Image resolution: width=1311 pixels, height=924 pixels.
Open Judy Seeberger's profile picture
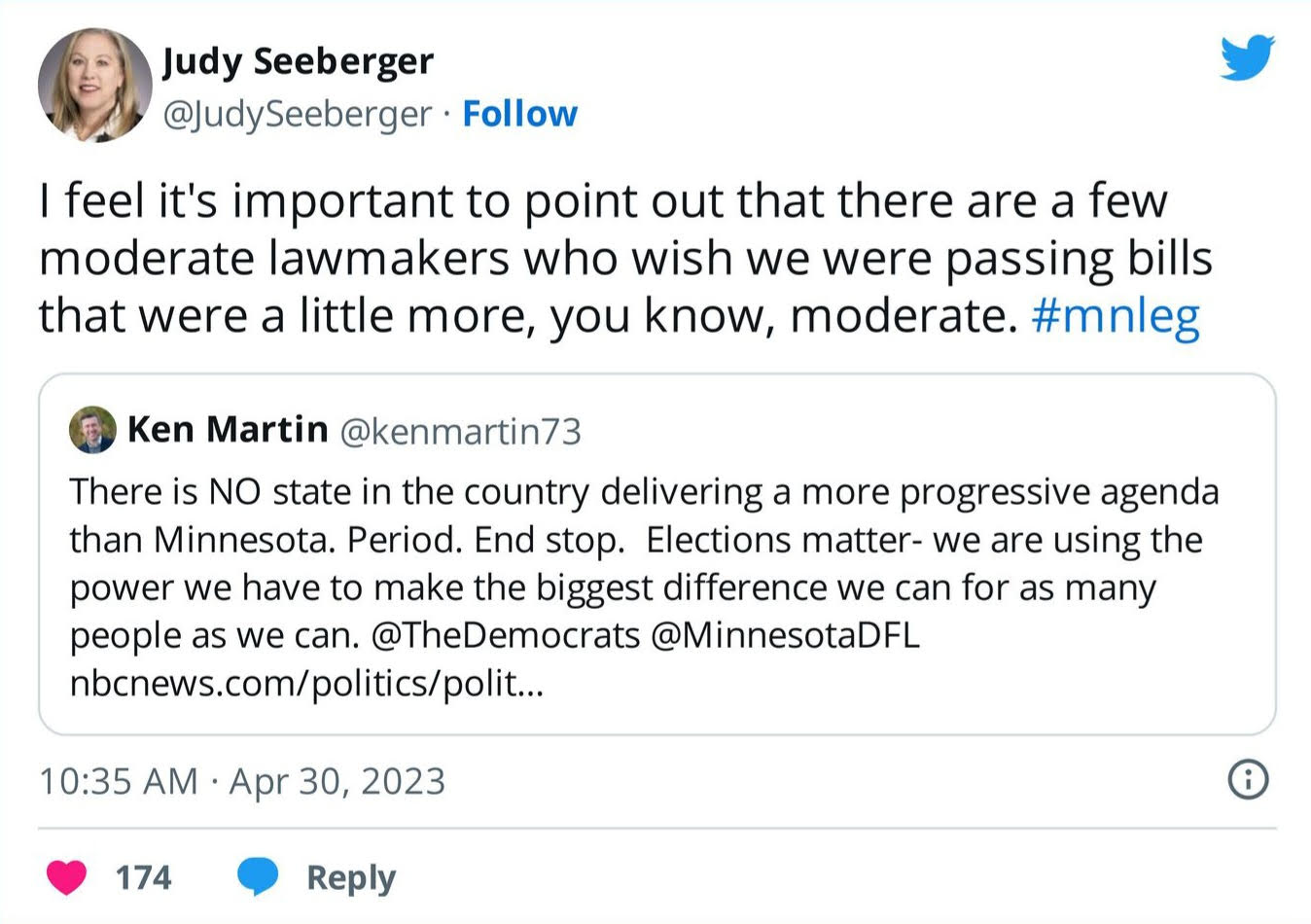tap(95, 86)
